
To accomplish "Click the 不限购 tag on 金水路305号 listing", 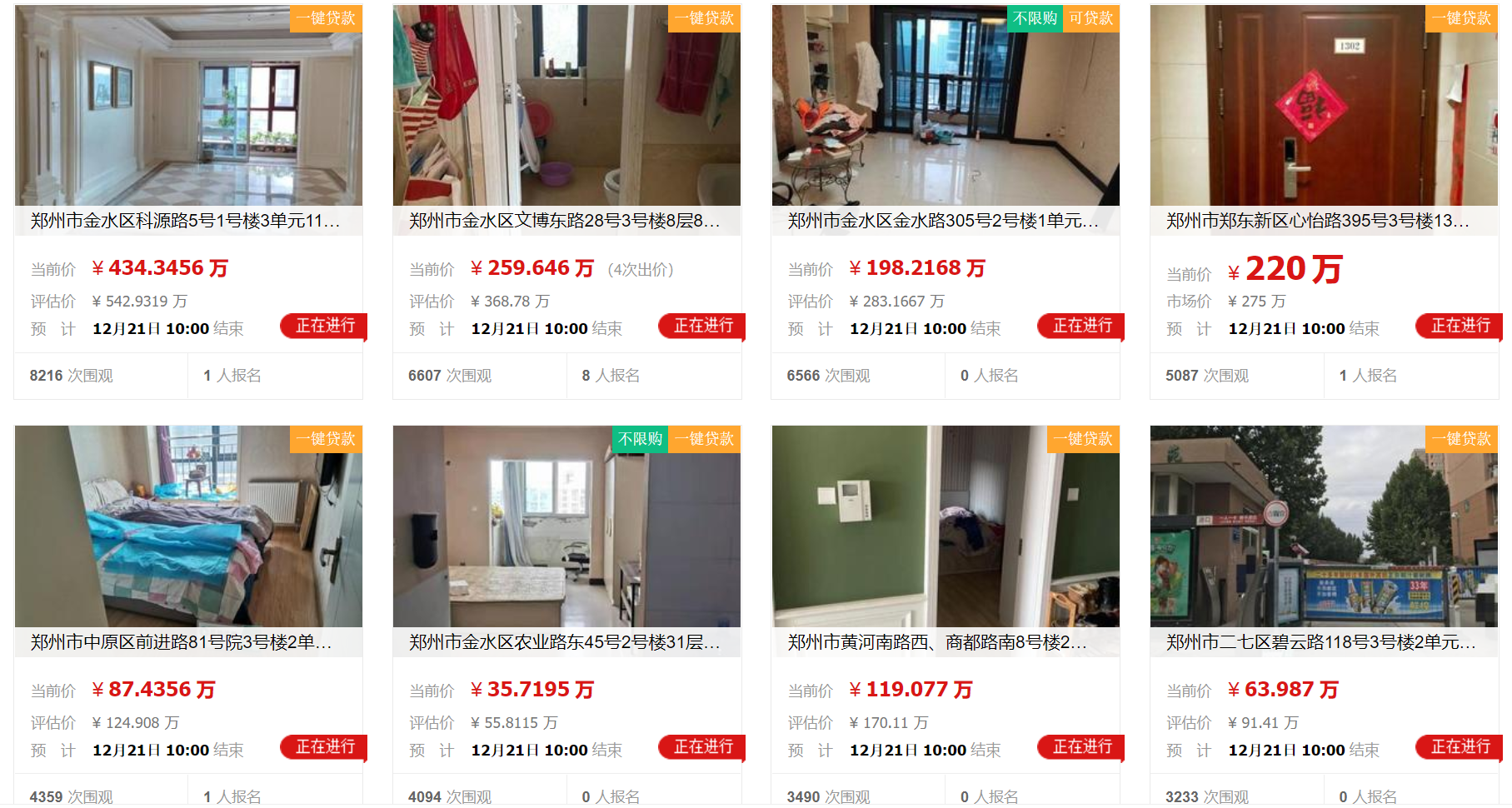I will pos(1035,18).
